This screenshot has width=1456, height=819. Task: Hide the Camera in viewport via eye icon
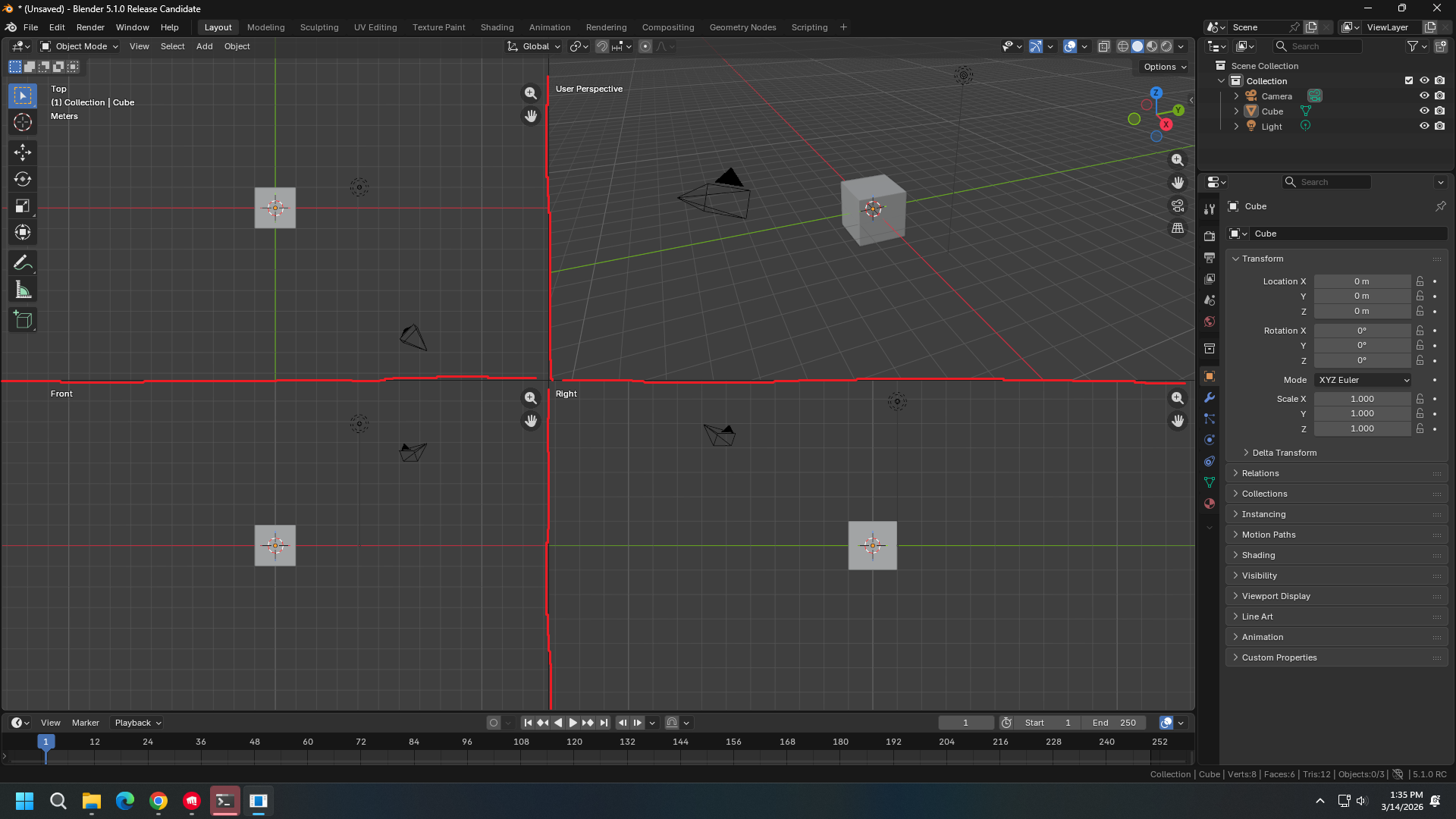click(x=1424, y=96)
